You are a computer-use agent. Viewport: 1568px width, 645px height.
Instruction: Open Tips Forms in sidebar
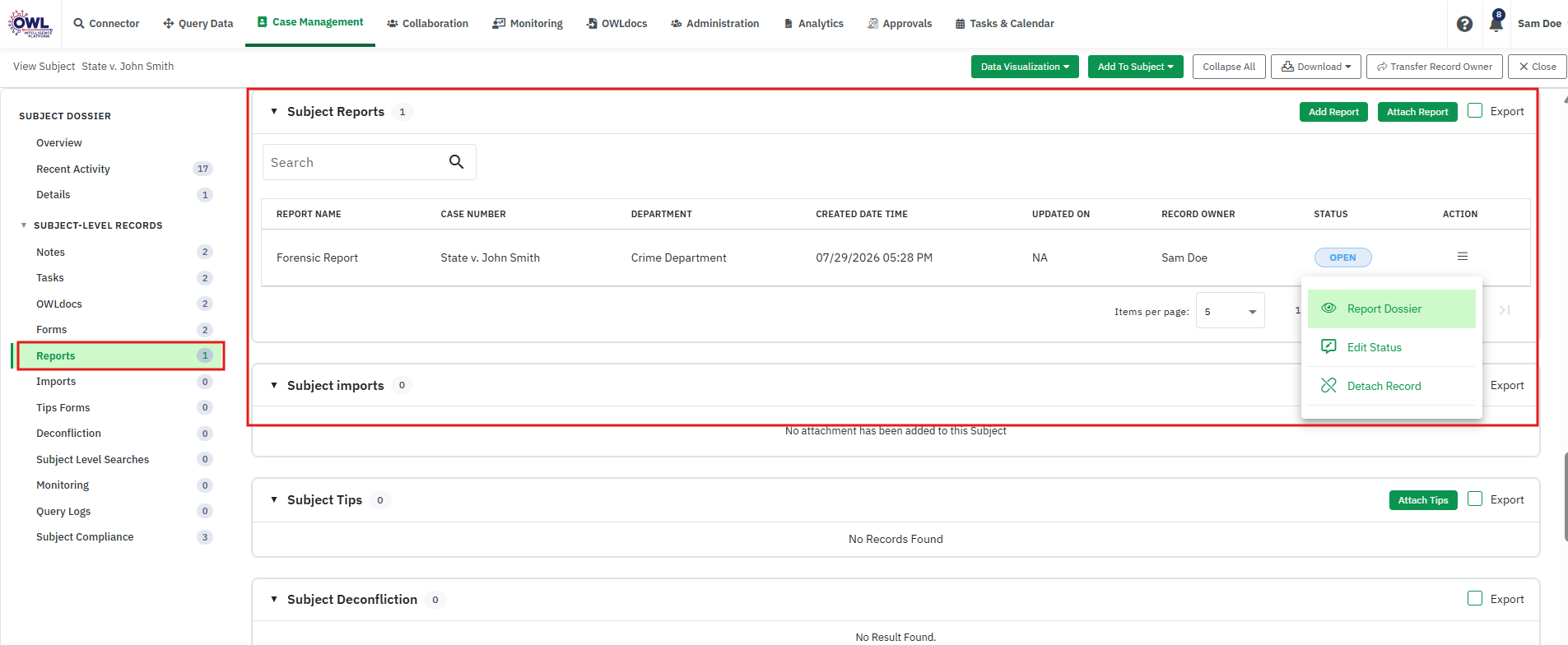63,407
